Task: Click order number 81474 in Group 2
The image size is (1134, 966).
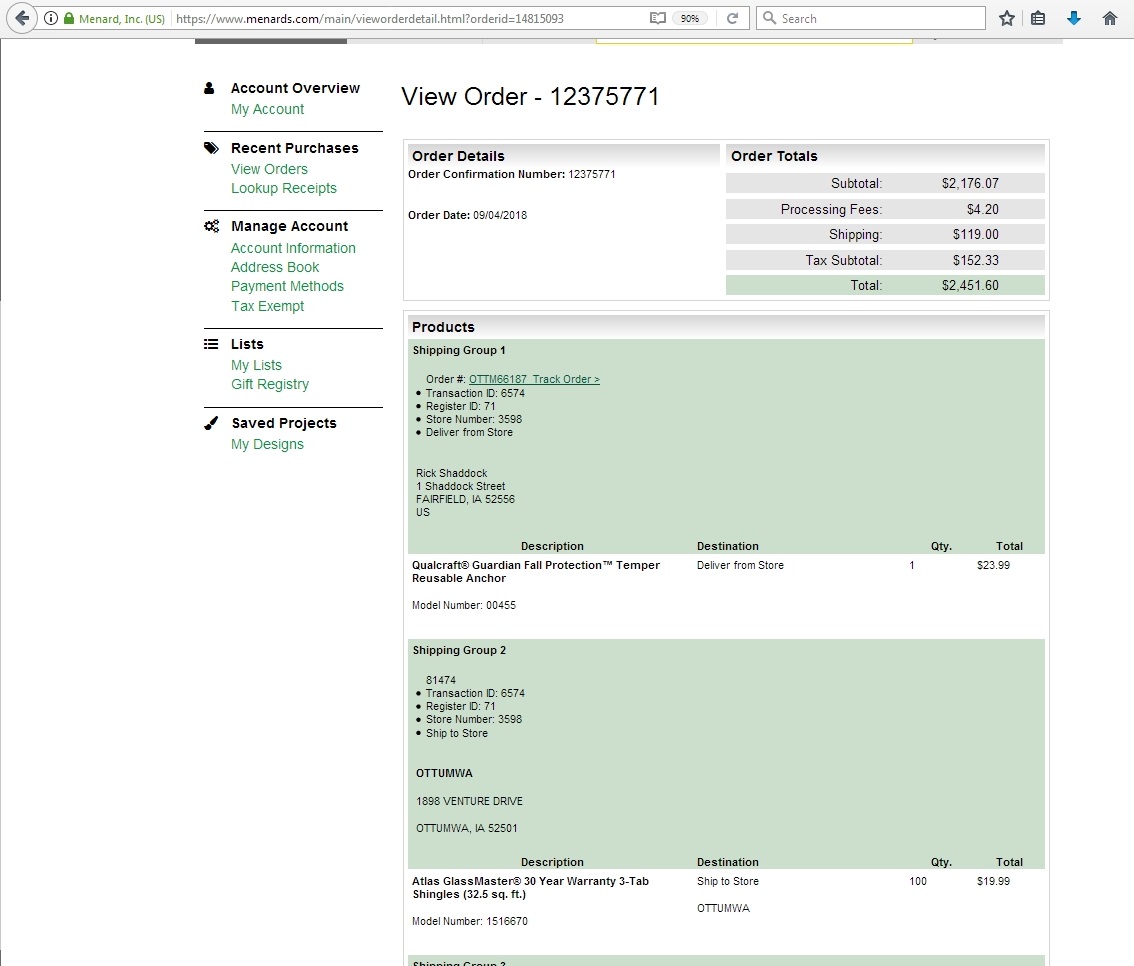Action: pos(440,680)
